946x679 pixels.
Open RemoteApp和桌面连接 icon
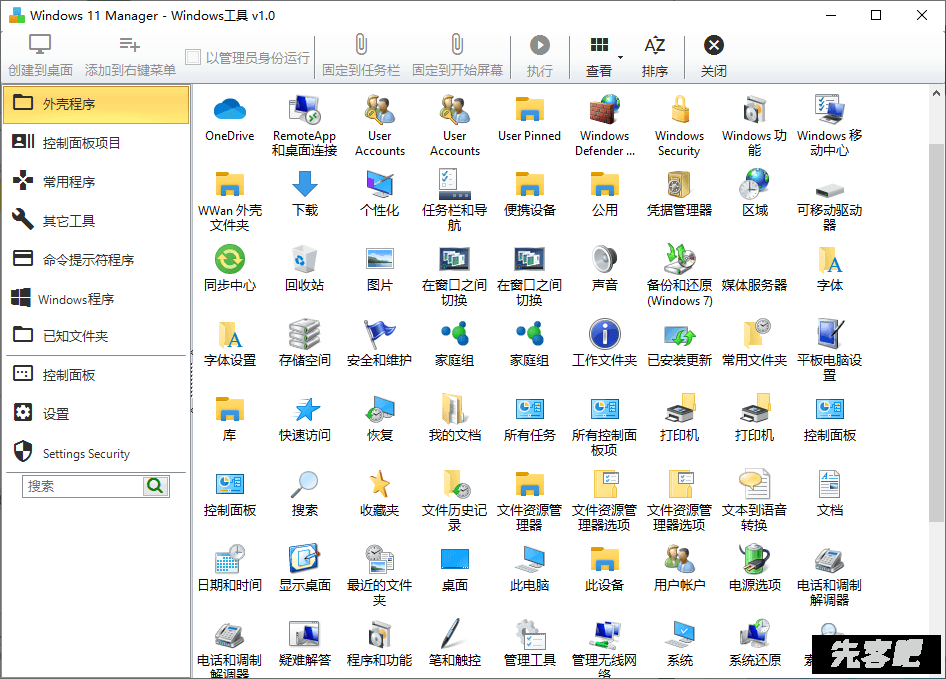(x=305, y=110)
